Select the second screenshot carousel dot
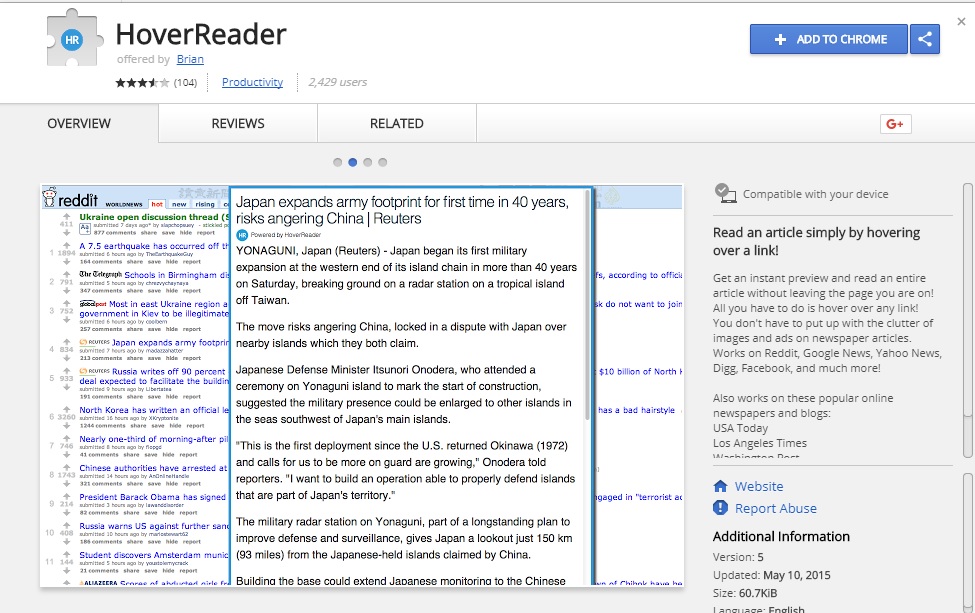The height and width of the screenshot is (613, 975). pyautogui.click(x=353, y=162)
